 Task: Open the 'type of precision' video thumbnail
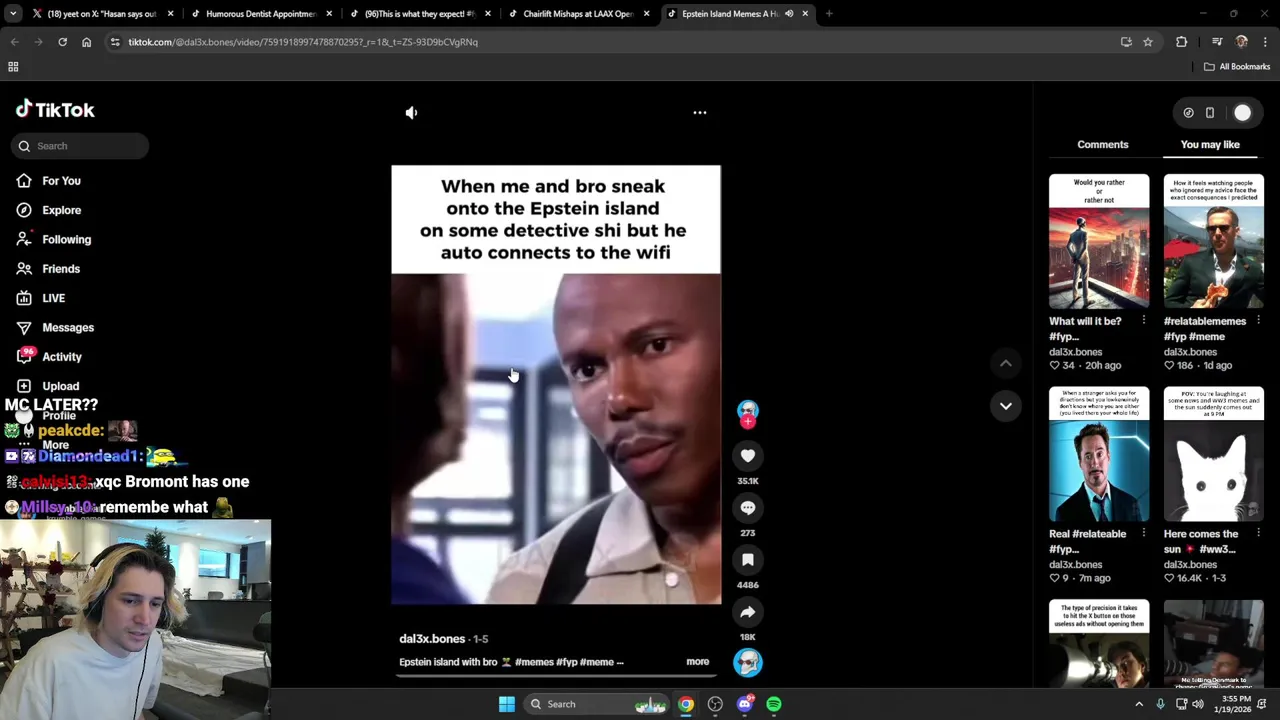click(x=1099, y=644)
